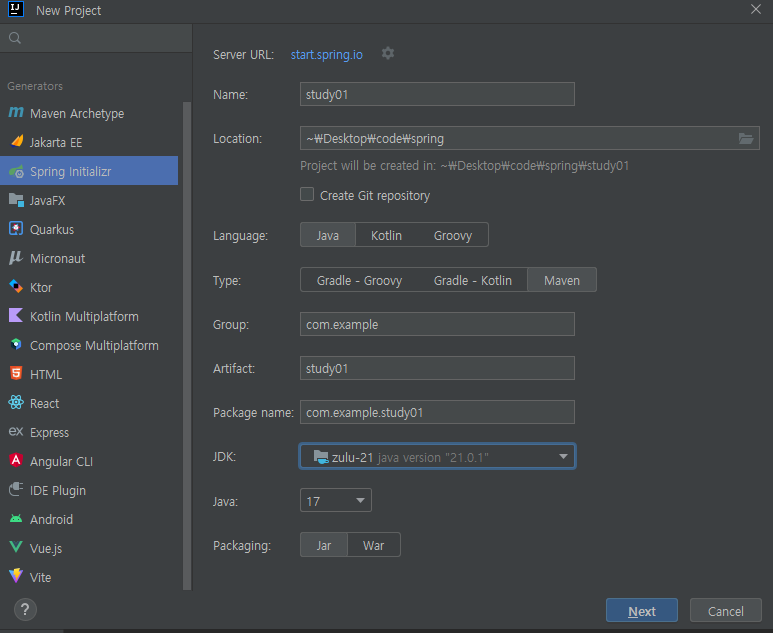Close the New Project dialog
This screenshot has height=633, width=773.
(x=756, y=9)
